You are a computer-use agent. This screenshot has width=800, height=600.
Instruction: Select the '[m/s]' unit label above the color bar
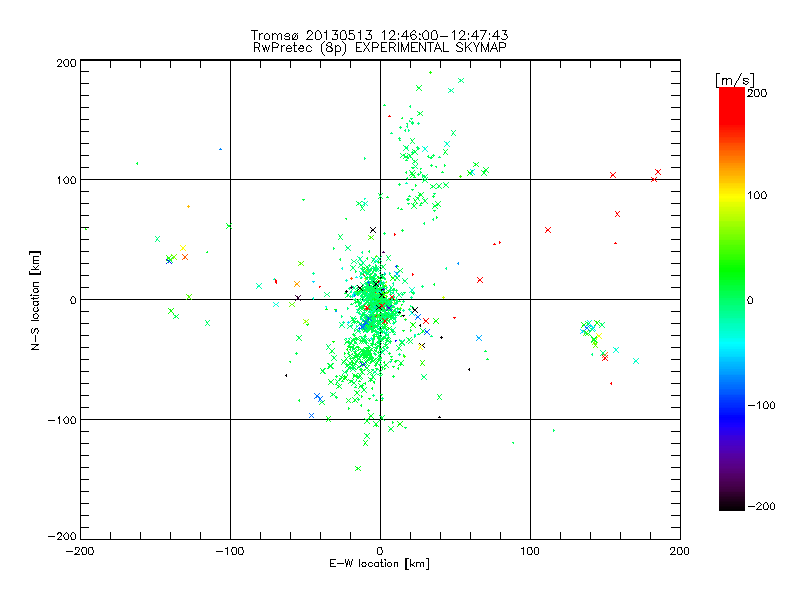click(x=735, y=80)
